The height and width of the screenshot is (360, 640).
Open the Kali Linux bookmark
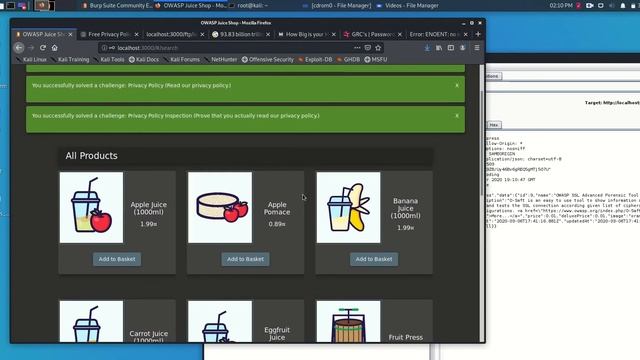tap(31, 60)
